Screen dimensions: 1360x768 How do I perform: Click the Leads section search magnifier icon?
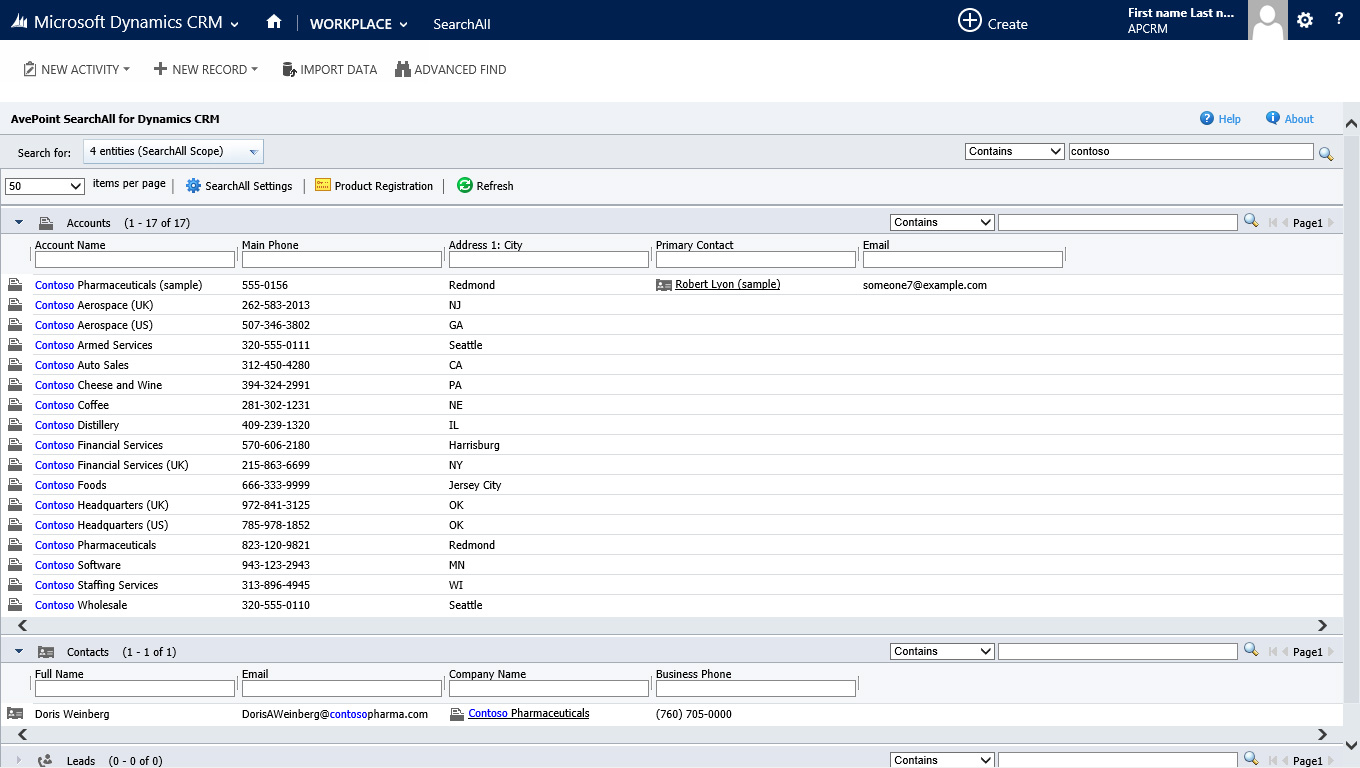tap(1251, 759)
